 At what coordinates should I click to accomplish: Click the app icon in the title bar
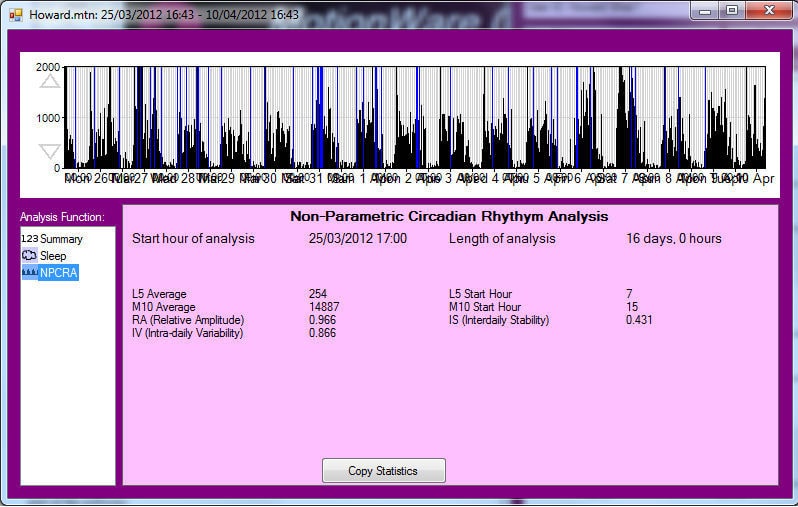click(x=15, y=14)
